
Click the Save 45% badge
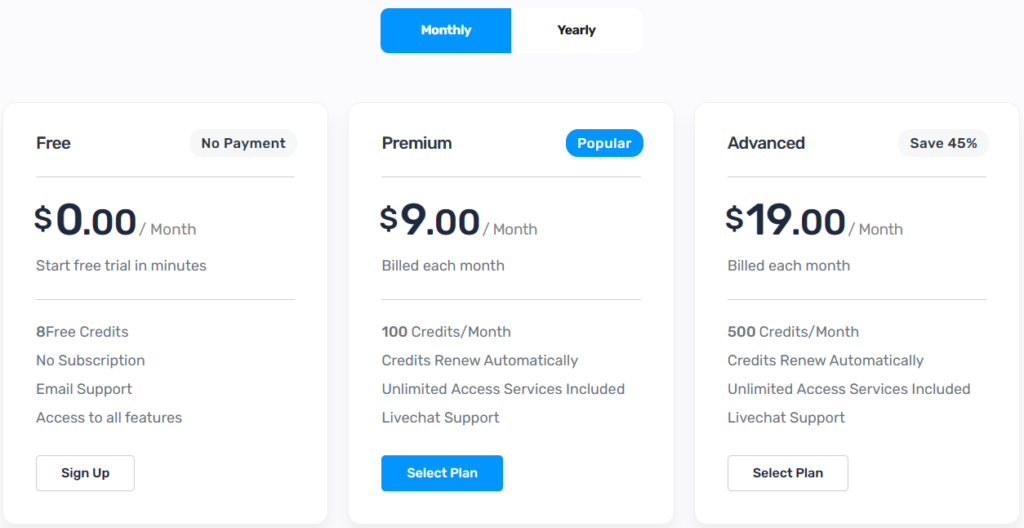[x=943, y=143]
